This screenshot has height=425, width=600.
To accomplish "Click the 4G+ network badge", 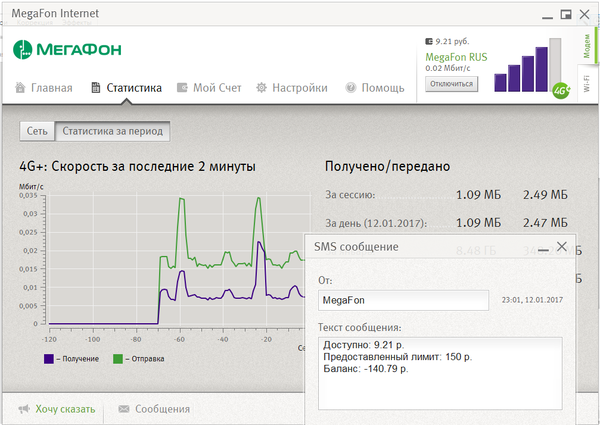I will (x=560, y=90).
